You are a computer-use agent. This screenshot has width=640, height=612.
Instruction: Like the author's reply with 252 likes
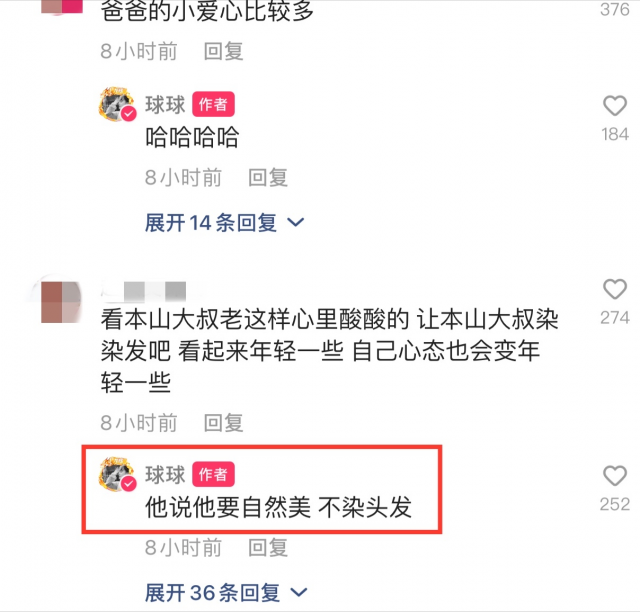pyautogui.click(x=615, y=476)
